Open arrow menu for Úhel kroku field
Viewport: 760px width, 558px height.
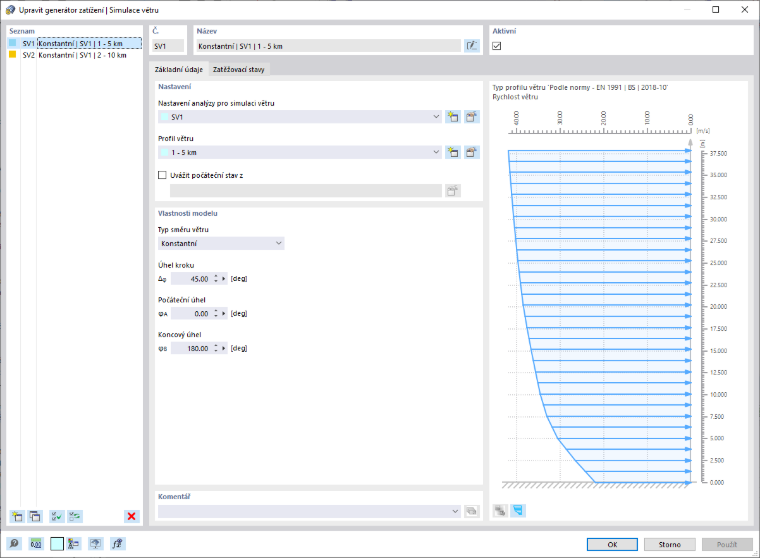(x=223, y=279)
